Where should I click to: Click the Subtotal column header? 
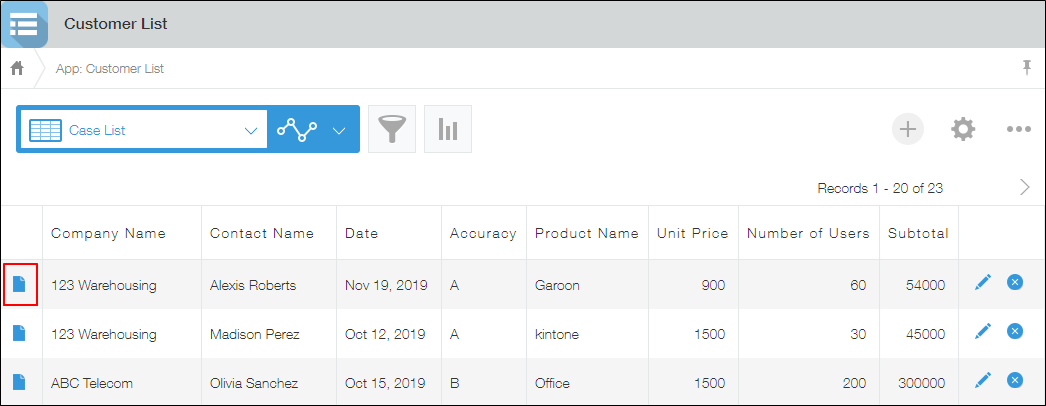(x=915, y=233)
